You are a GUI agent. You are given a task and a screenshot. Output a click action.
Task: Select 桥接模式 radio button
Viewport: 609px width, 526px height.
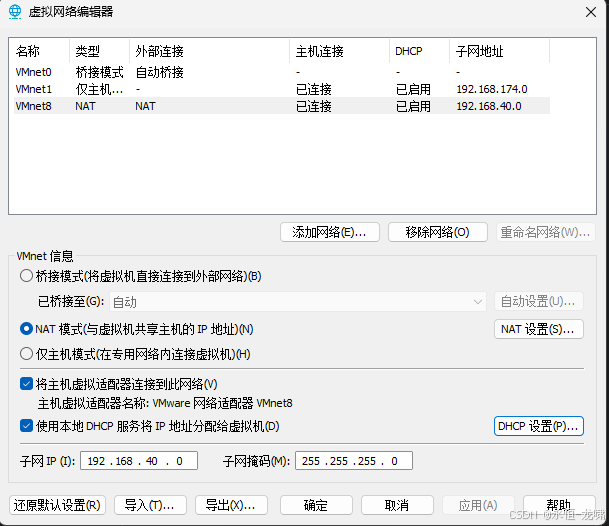pyautogui.click(x=26, y=276)
